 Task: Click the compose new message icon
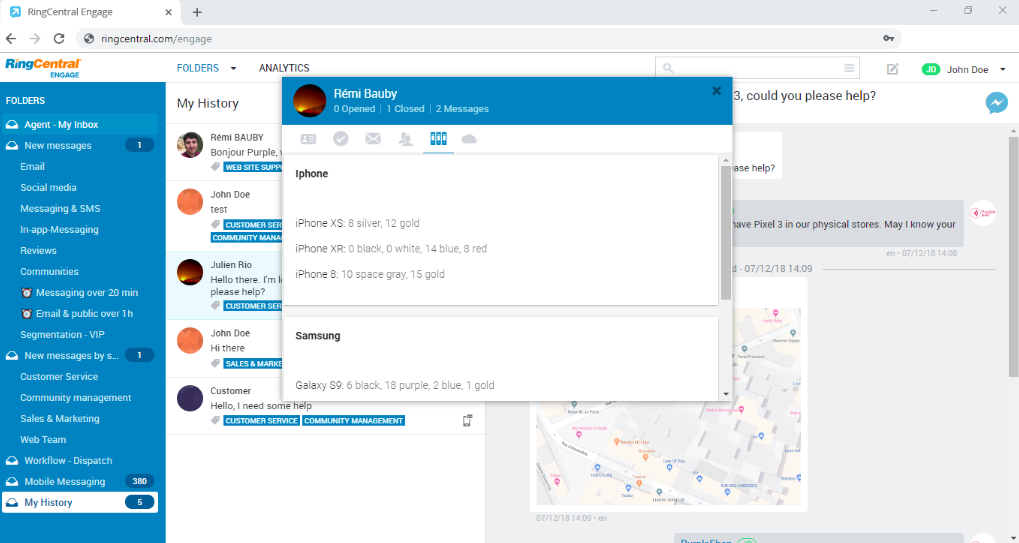(892, 69)
